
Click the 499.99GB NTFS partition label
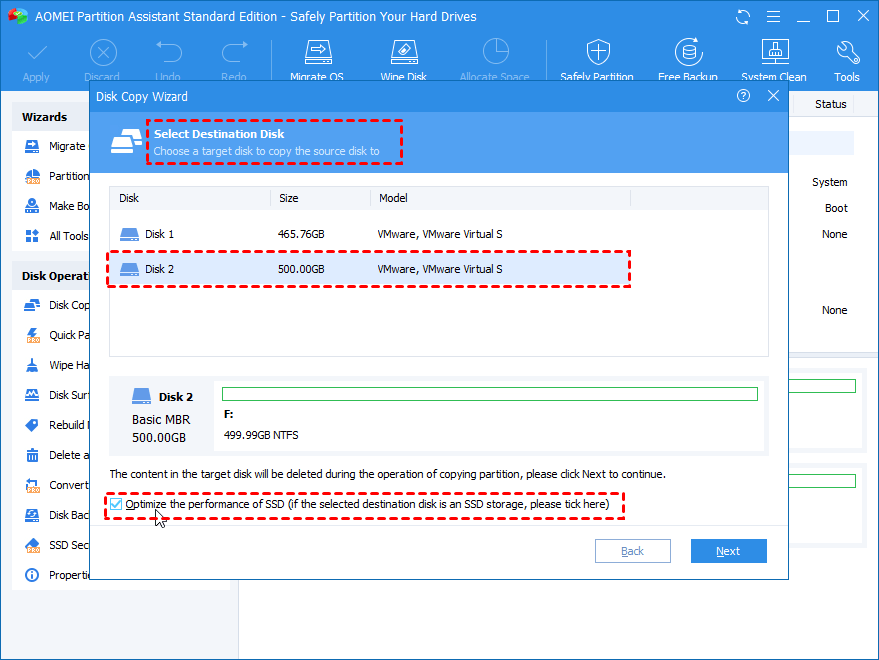pyautogui.click(x=261, y=435)
